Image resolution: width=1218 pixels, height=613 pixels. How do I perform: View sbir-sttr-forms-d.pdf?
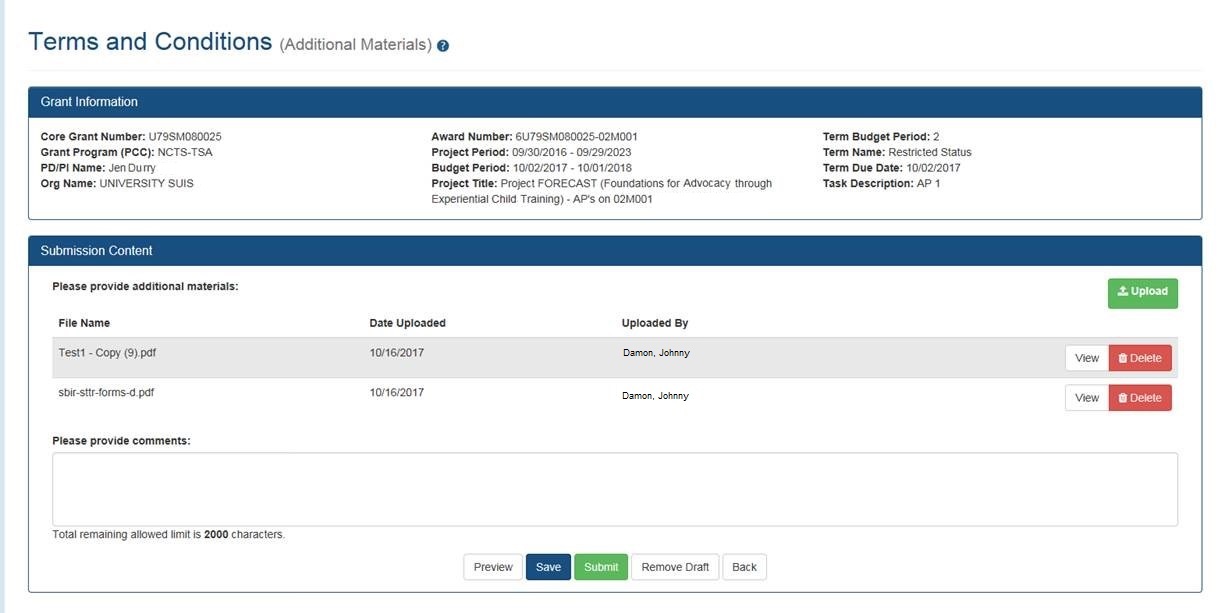(x=1086, y=397)
